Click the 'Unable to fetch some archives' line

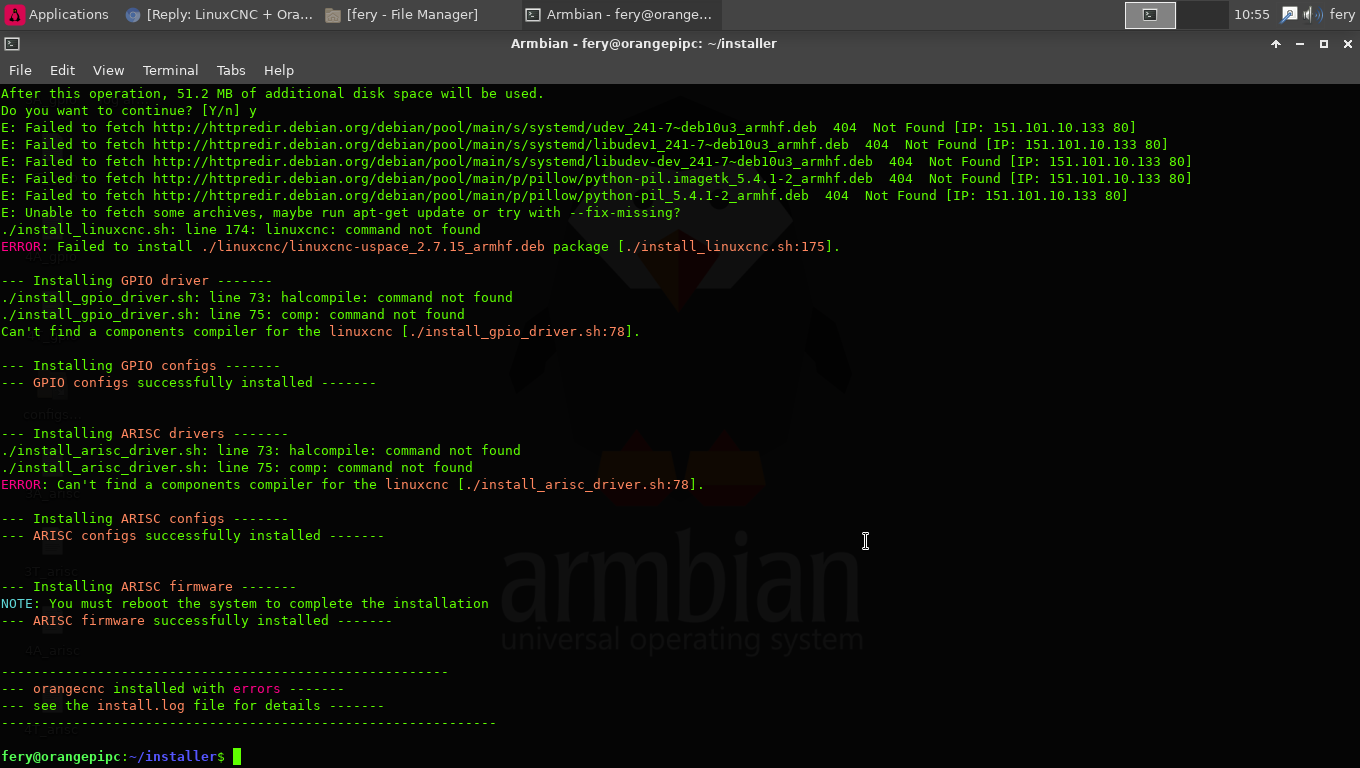click(x=341, y=213)
